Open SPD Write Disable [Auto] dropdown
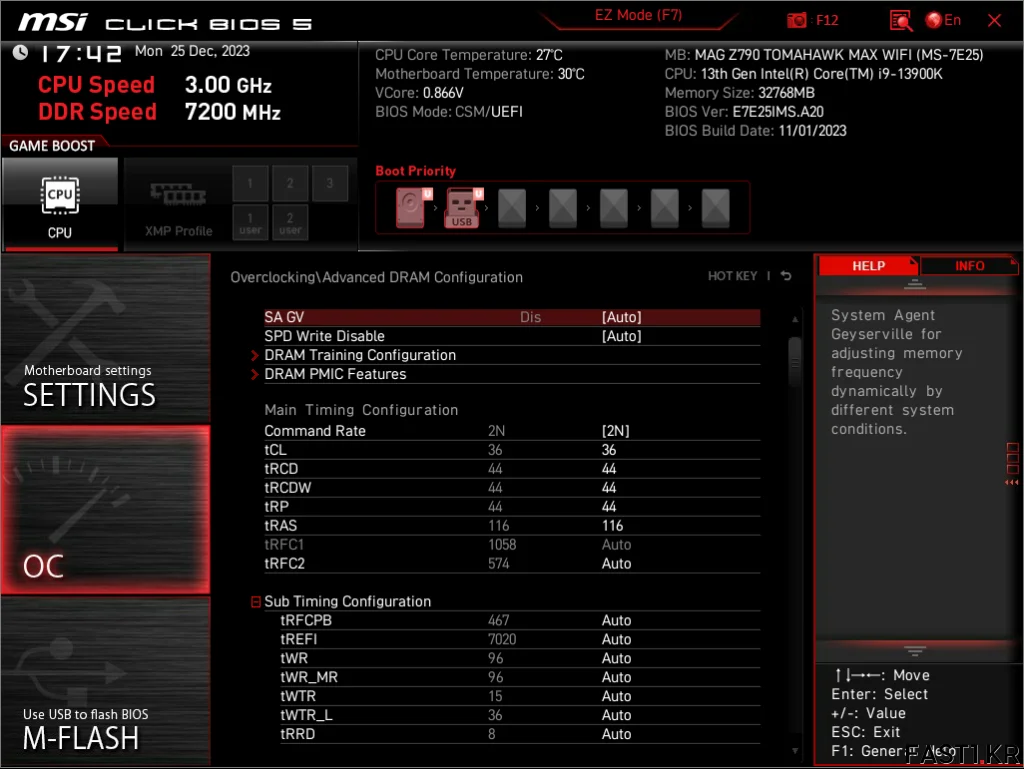This screenshot has width=1024, height=769. click(621, 336)
